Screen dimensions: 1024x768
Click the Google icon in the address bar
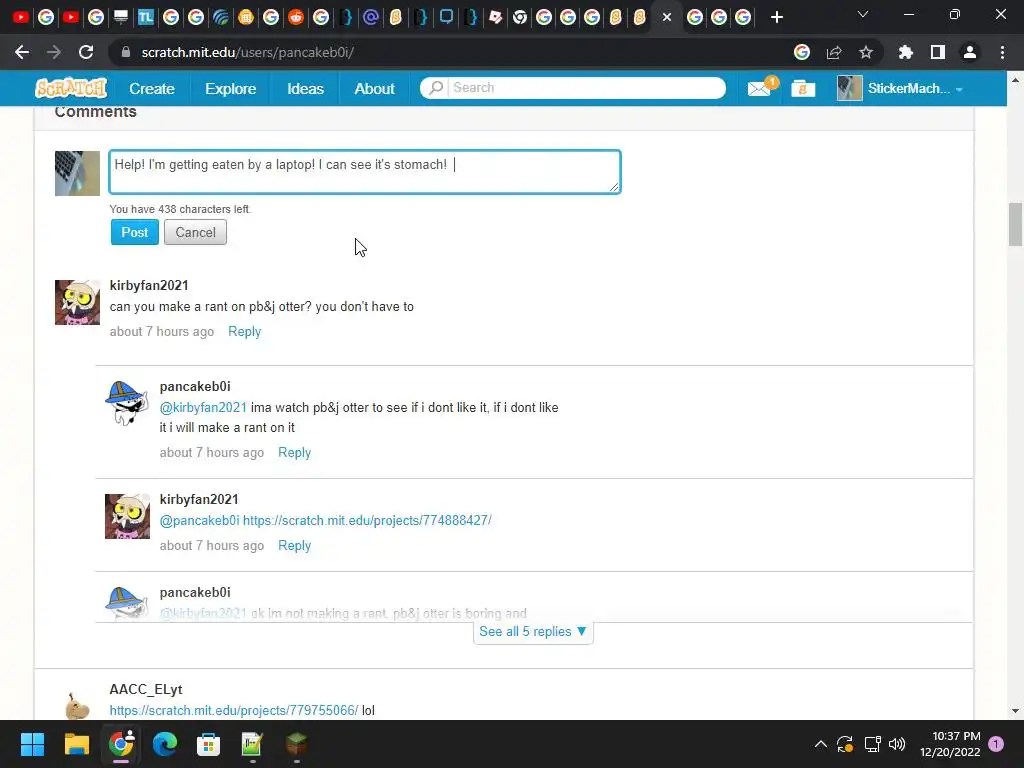point(802,52)
